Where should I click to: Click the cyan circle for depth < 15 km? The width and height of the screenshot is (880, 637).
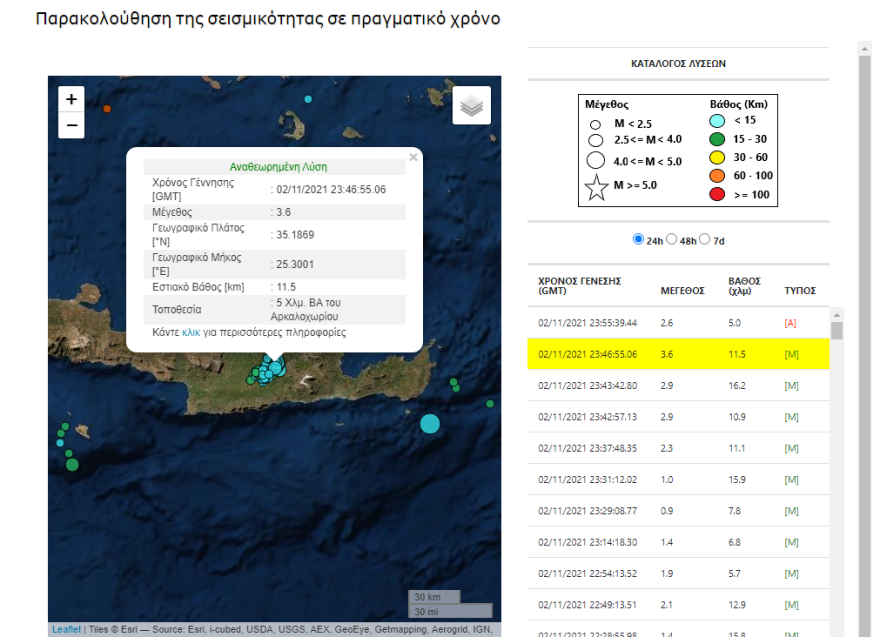[716, 120]
